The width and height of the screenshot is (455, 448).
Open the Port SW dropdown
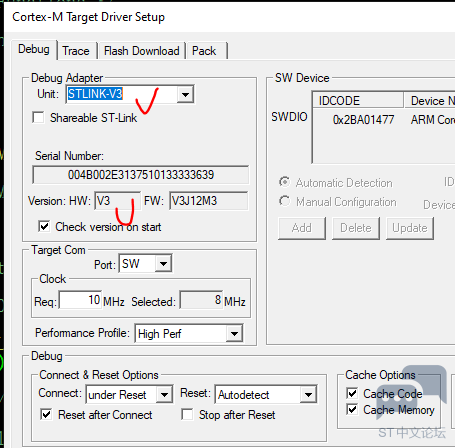[163, 264]
